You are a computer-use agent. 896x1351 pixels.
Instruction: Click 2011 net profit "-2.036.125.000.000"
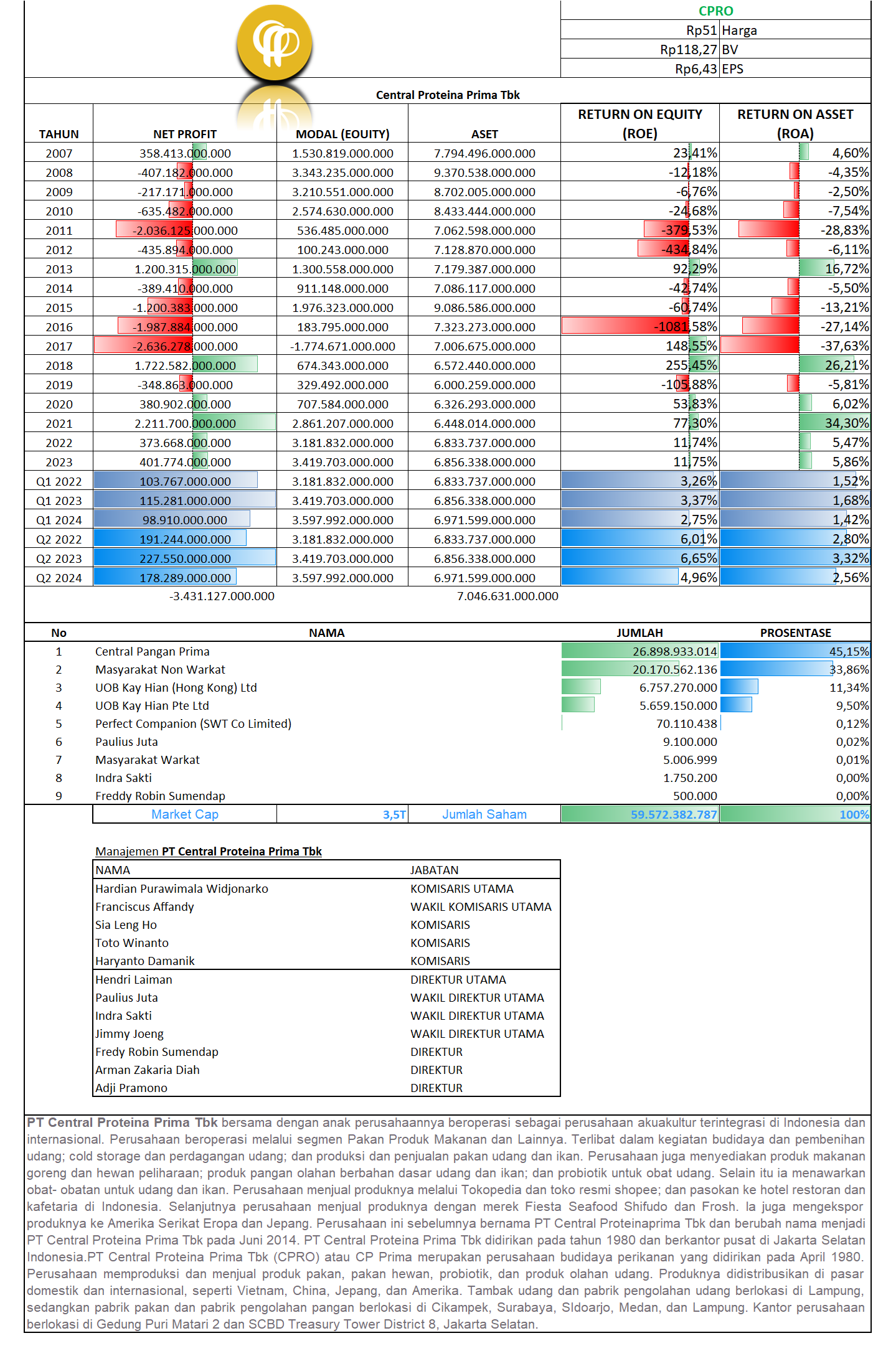(x=185, y=230)
